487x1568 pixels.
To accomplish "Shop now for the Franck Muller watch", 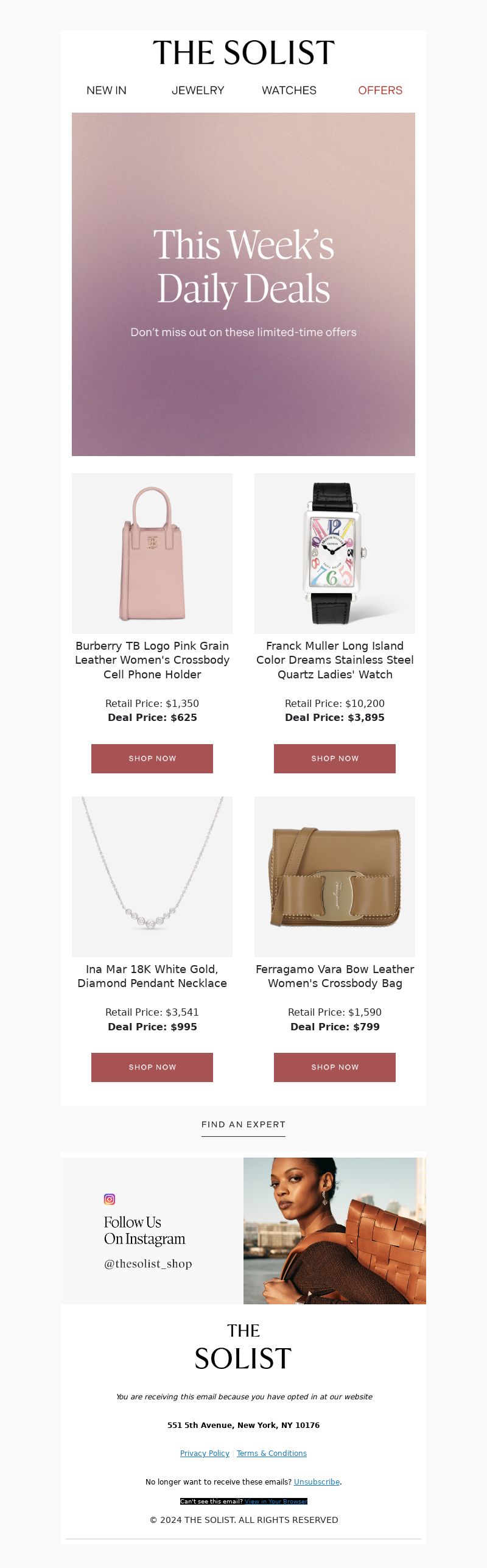I will pos(335,759).
